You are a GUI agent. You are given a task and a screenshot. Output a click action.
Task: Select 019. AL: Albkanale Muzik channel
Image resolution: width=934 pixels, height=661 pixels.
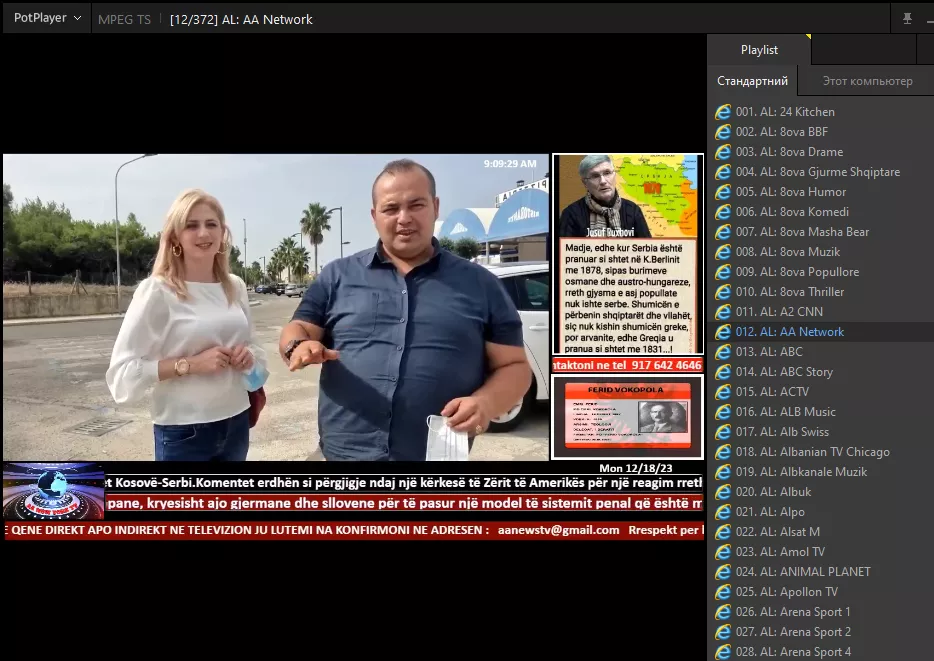point(822,472)
